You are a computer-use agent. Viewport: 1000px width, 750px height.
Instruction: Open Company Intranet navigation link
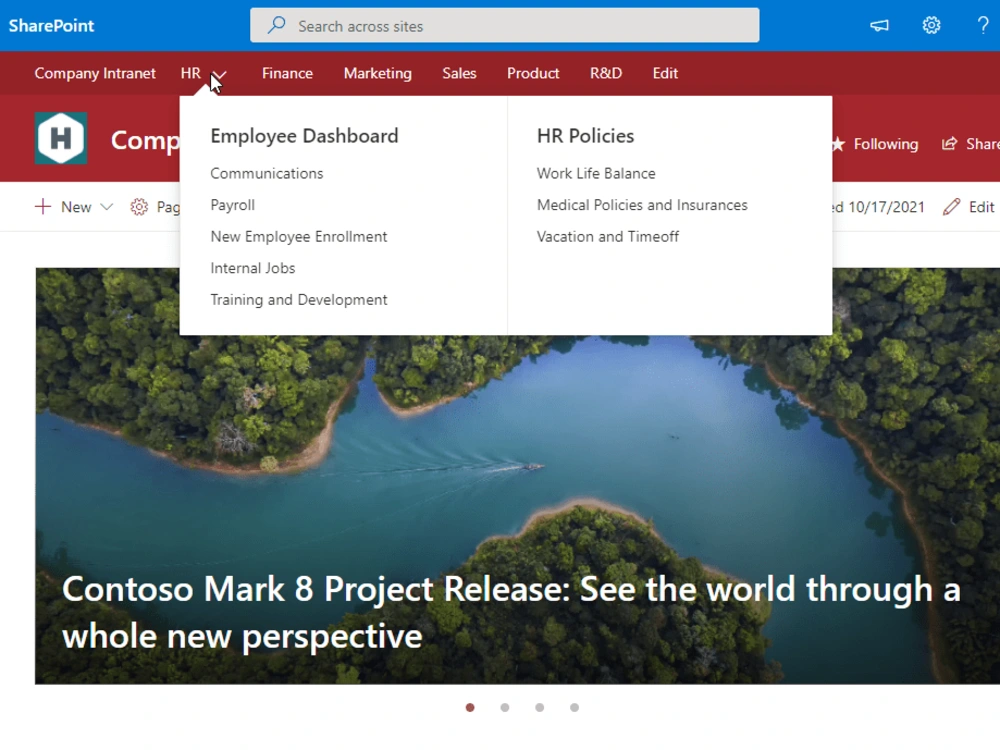[x=95, y=73]
